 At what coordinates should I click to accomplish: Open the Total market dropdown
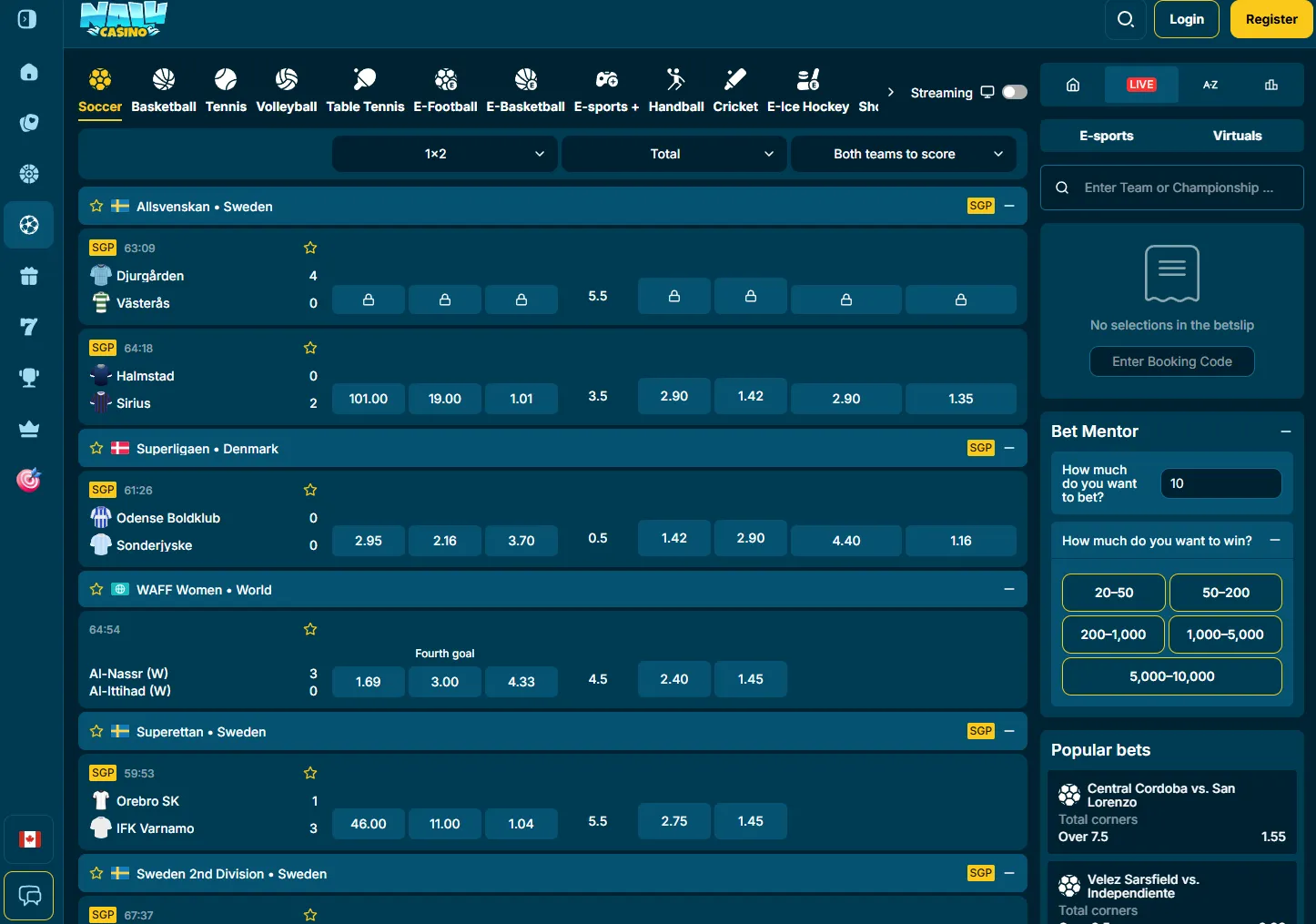pyautogui.click(x=674, y=154)
